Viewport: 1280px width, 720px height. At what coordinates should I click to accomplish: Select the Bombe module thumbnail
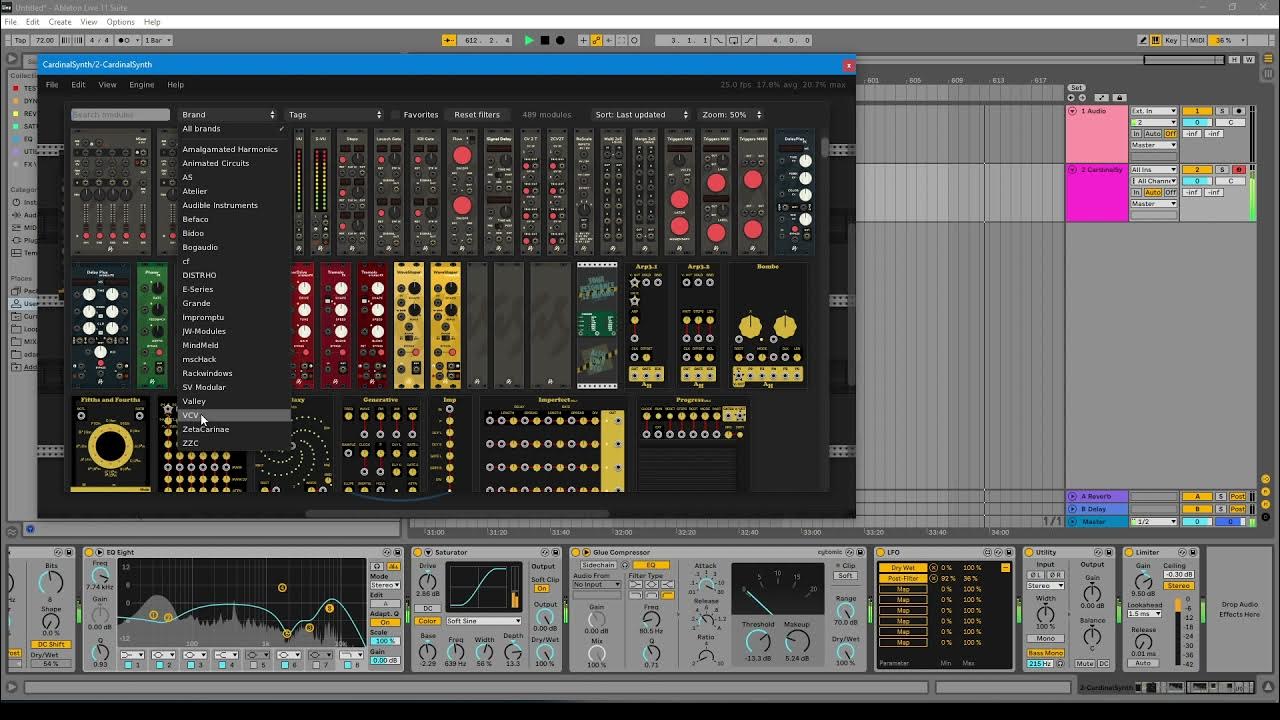[768, 326]
